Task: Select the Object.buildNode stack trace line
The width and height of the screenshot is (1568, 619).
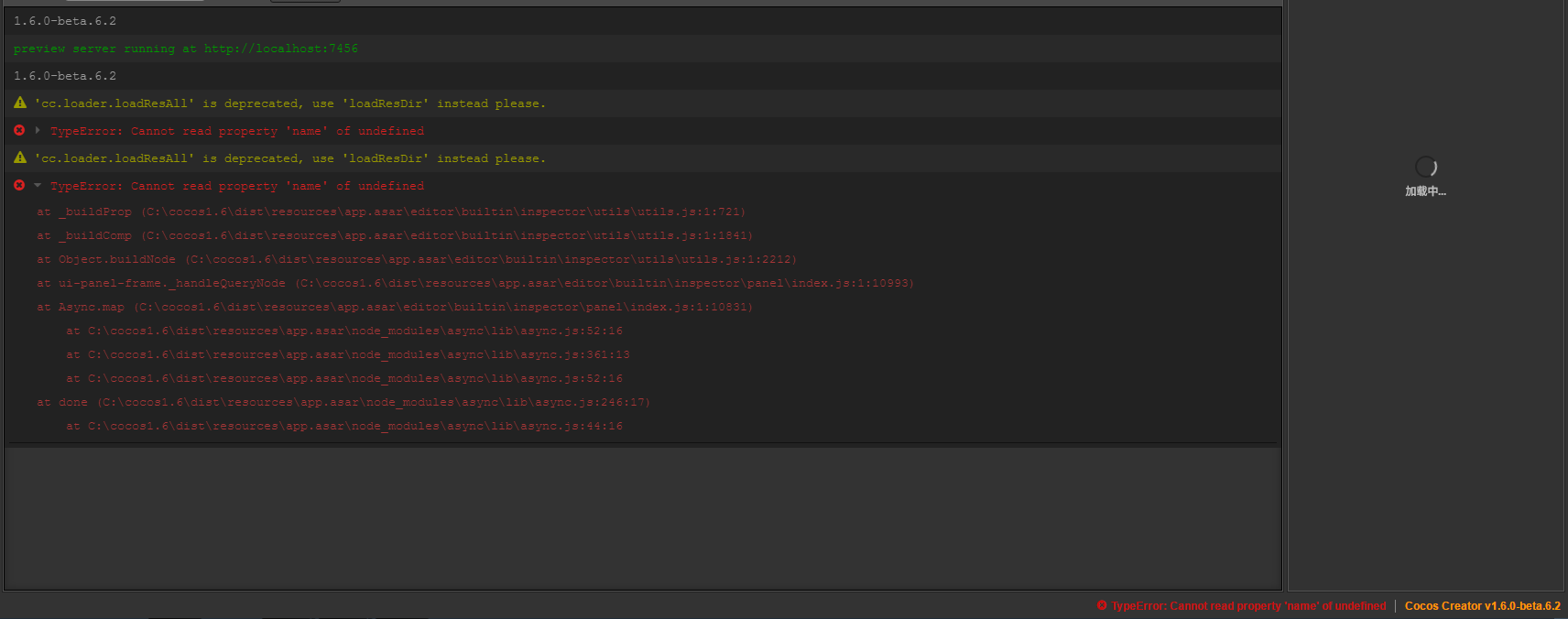Action: (417, 259)
